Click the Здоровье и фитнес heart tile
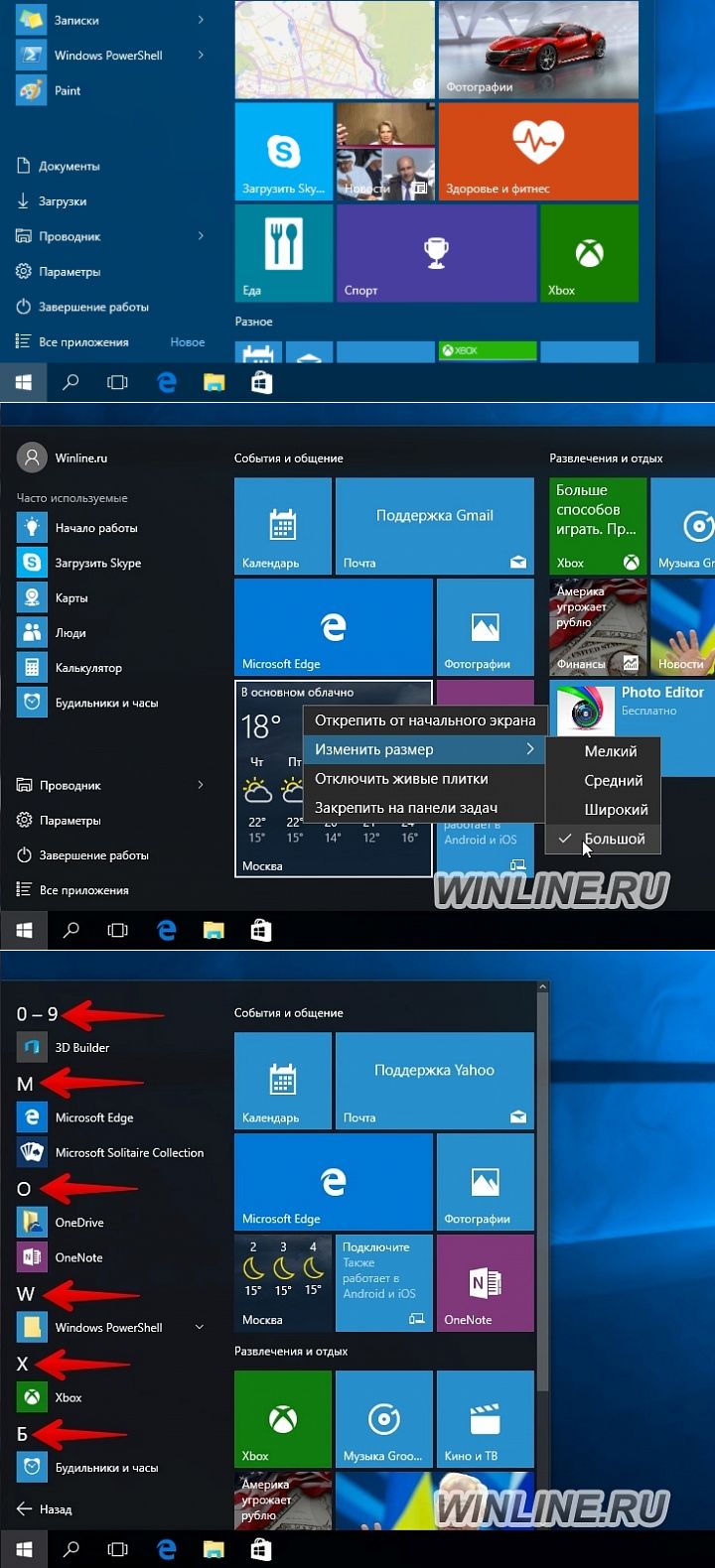Viewport: 715px width, 1568px height. click(x=538, y=152)
